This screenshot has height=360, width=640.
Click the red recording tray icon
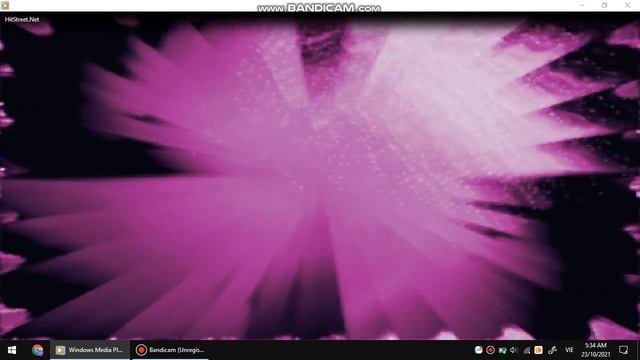tap(491, 350)
